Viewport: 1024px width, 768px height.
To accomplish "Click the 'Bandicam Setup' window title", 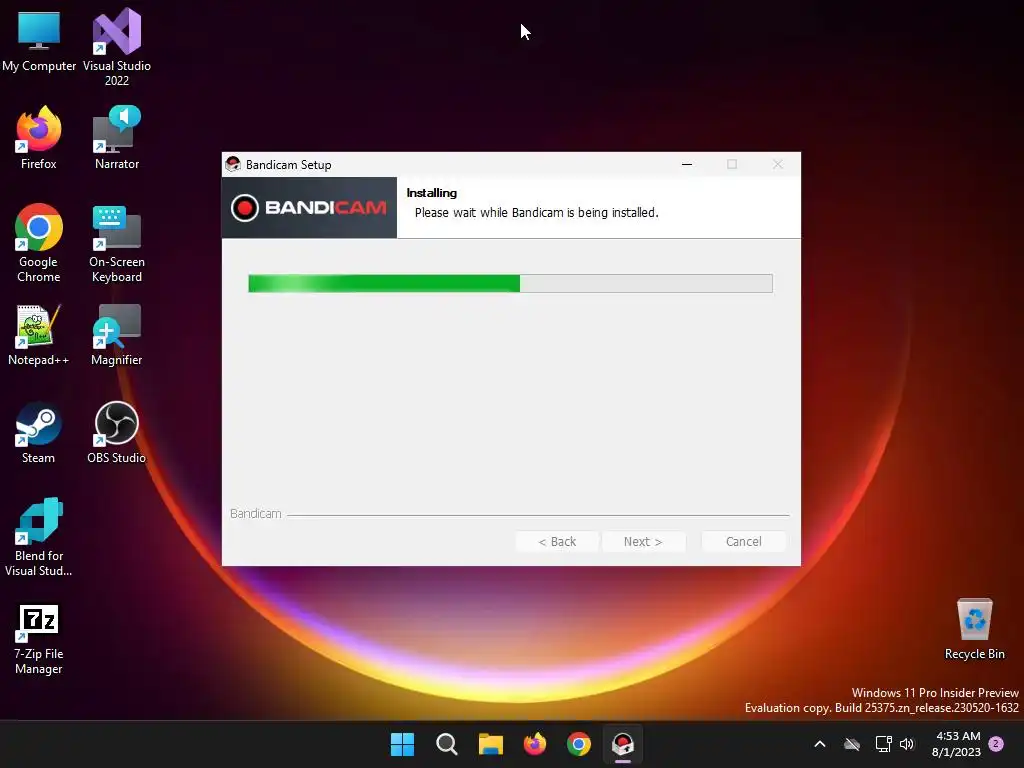I will point(289,165).
